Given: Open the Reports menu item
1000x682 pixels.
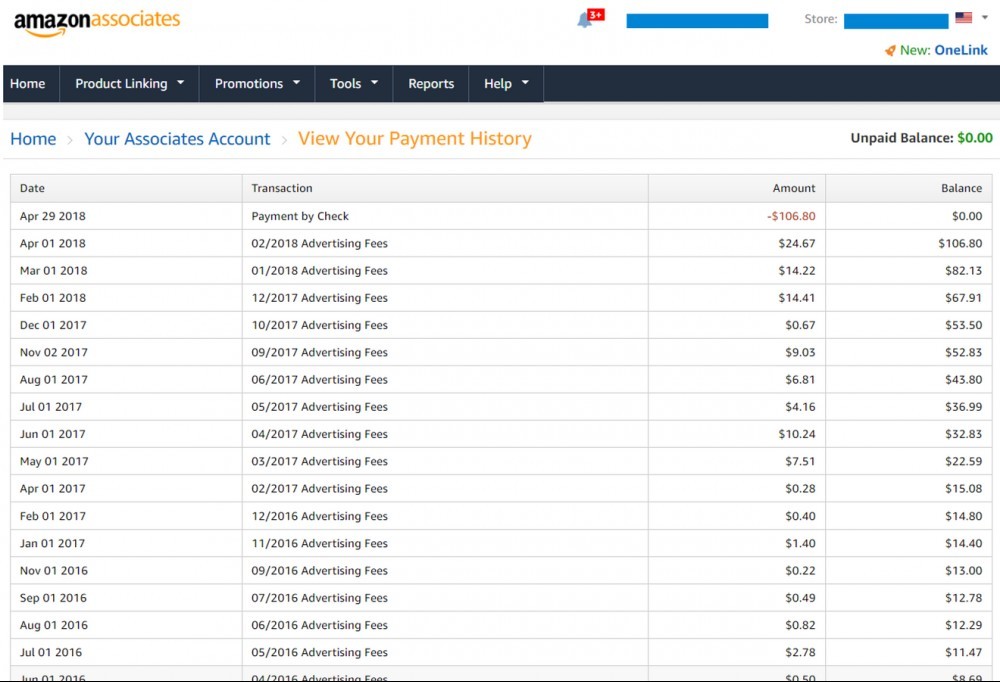Looking at the screenshot, I should (x=431, y=84).
